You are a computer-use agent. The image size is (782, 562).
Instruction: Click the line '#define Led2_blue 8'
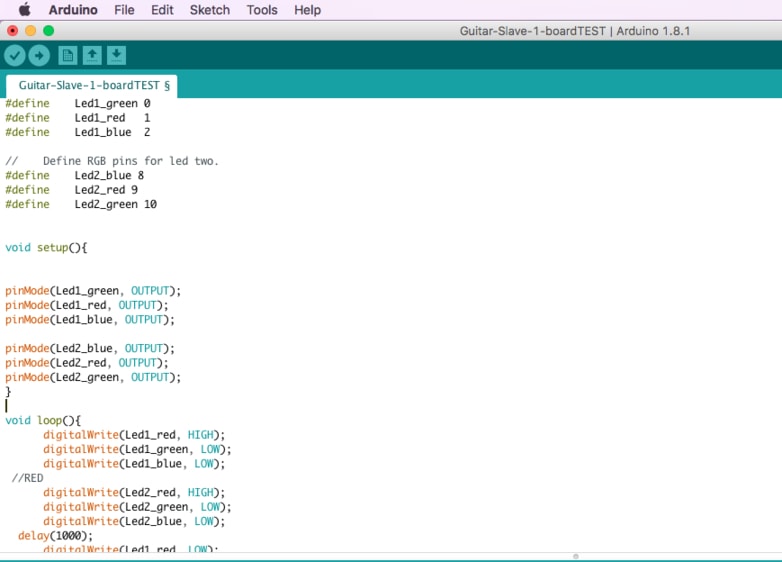[x=74, y=176]
